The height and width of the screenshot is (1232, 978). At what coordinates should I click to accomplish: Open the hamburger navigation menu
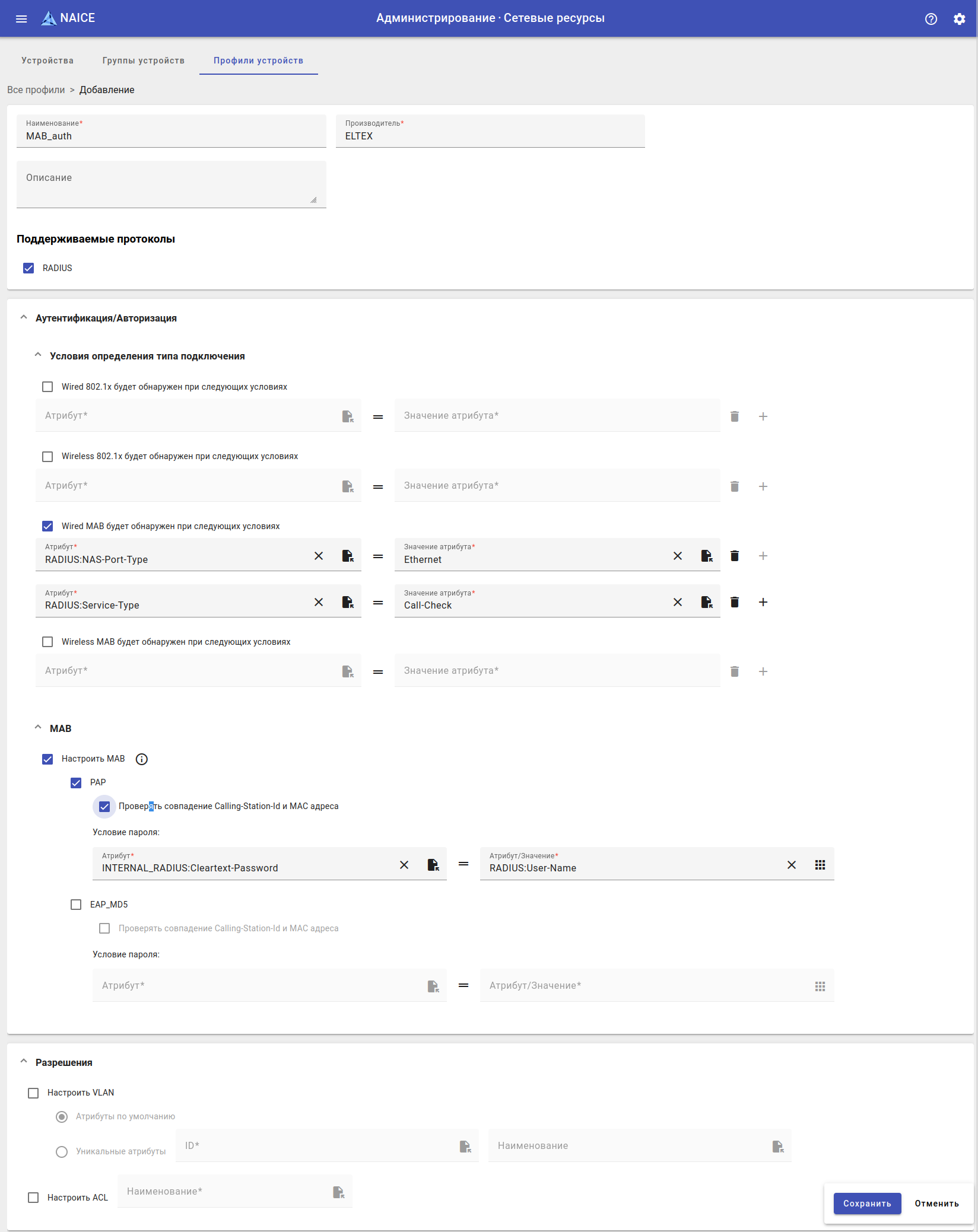[21, 18]
